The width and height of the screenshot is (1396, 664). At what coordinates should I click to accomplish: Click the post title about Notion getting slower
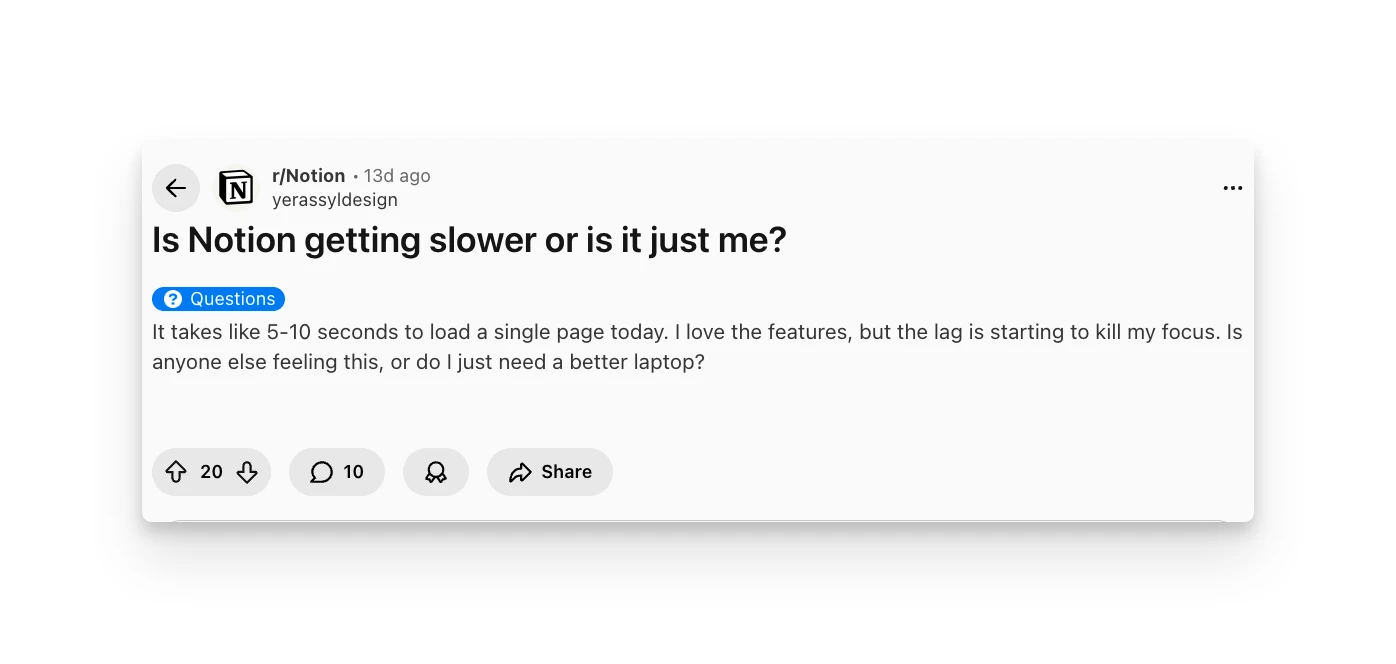(x=469, y=241)
